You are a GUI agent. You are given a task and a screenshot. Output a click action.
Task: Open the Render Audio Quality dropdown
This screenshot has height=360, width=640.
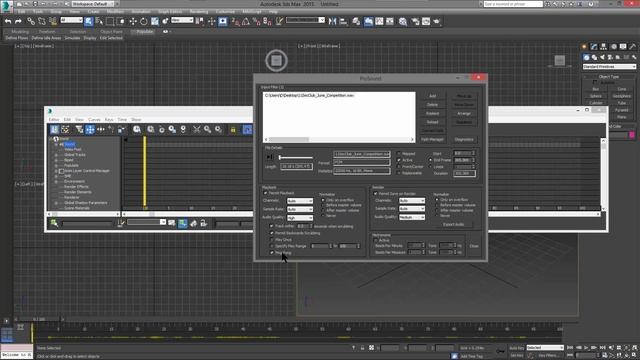click(x=411, y=217)
